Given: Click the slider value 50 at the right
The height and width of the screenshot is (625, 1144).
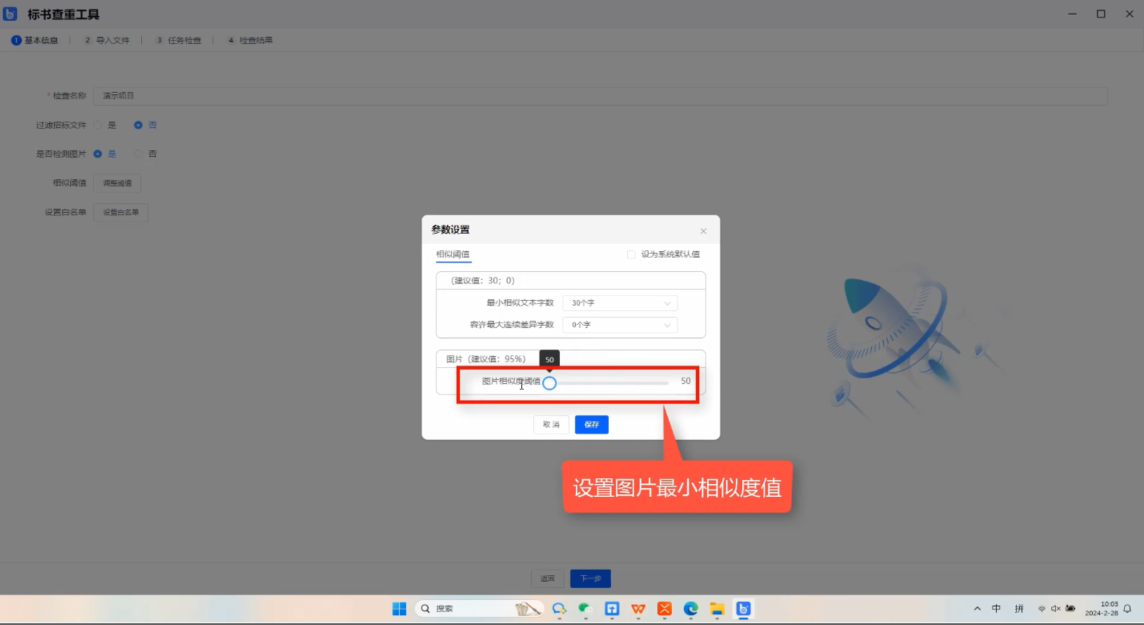Looking at the screenshot, I should (x=685, y=381).
